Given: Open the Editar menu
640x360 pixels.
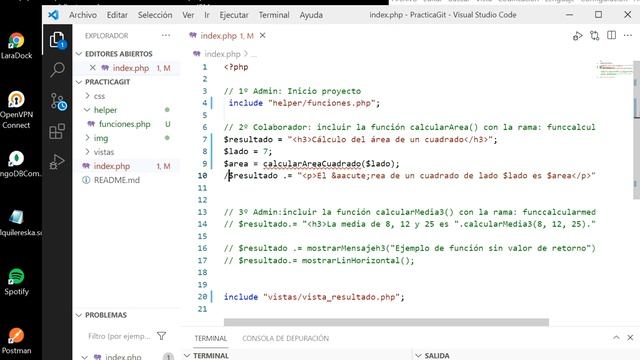Looking at the screenshot, I should pos(117,15).
